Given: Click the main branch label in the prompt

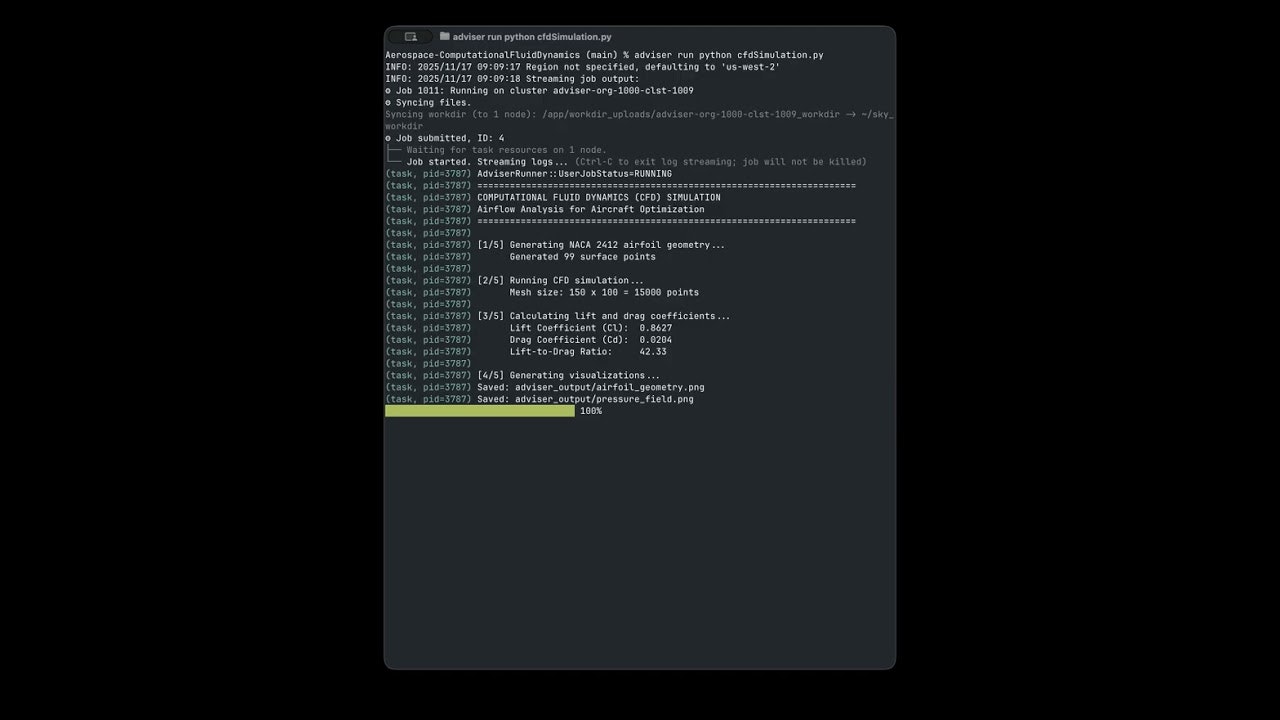Looking at the screenshot, I should [x=602, y=55].
